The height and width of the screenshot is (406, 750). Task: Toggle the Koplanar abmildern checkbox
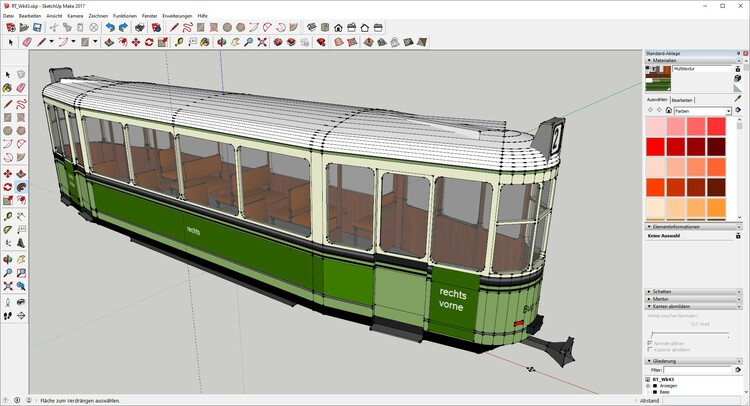tap(651, 351)
